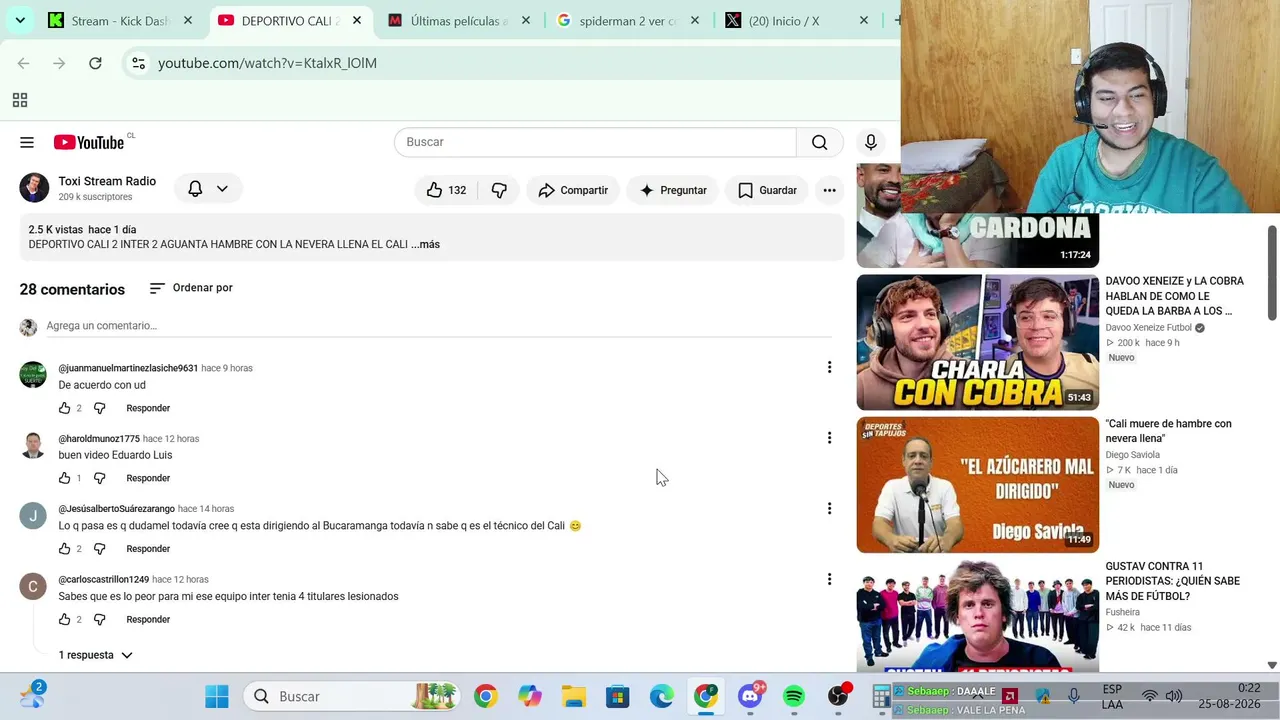This screenshot has height=720, width=1280.
Task: Open Toxi Stream Radio channel avatar
Action: (34, 188)
